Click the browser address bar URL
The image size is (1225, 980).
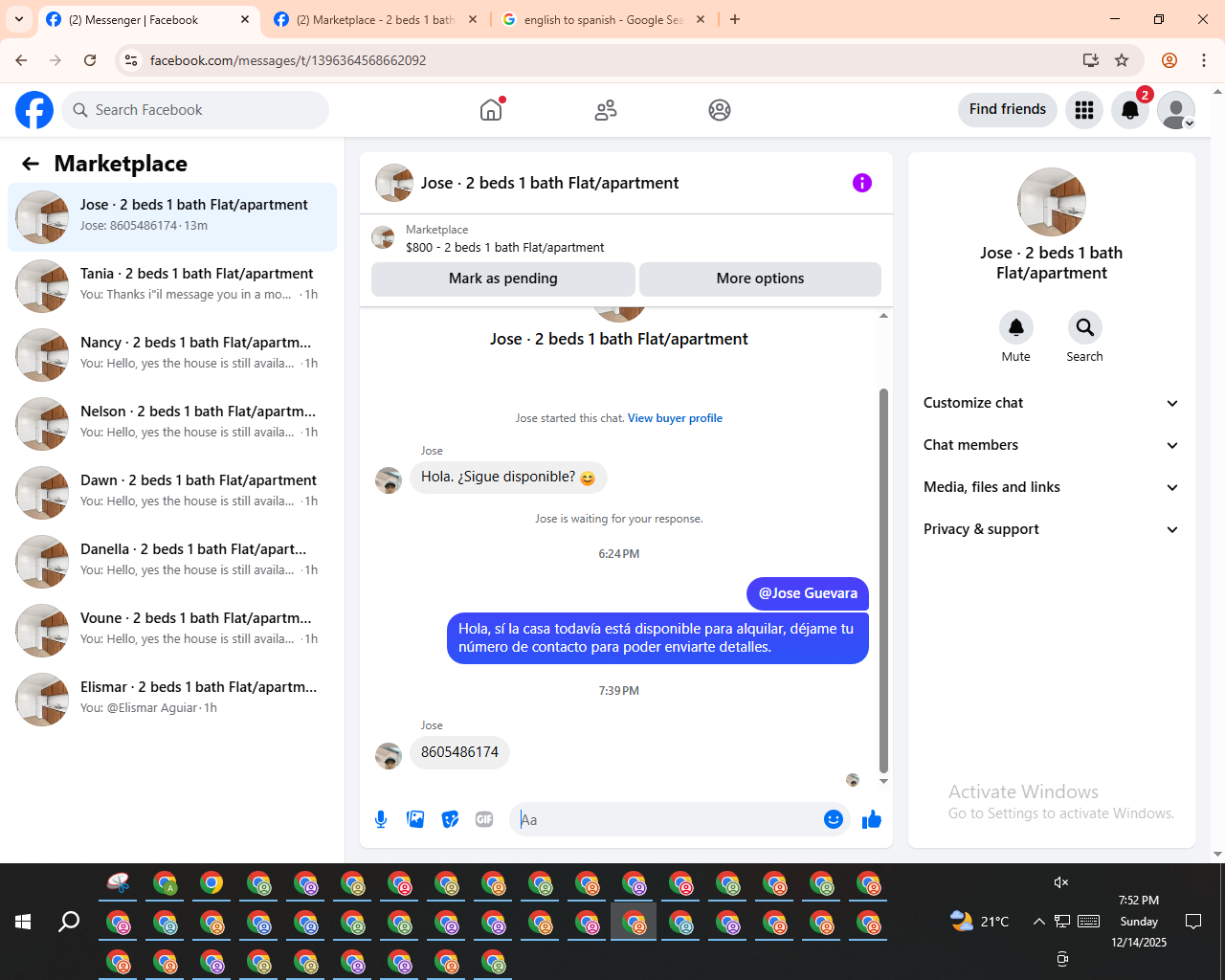click(x=288, y=60)
